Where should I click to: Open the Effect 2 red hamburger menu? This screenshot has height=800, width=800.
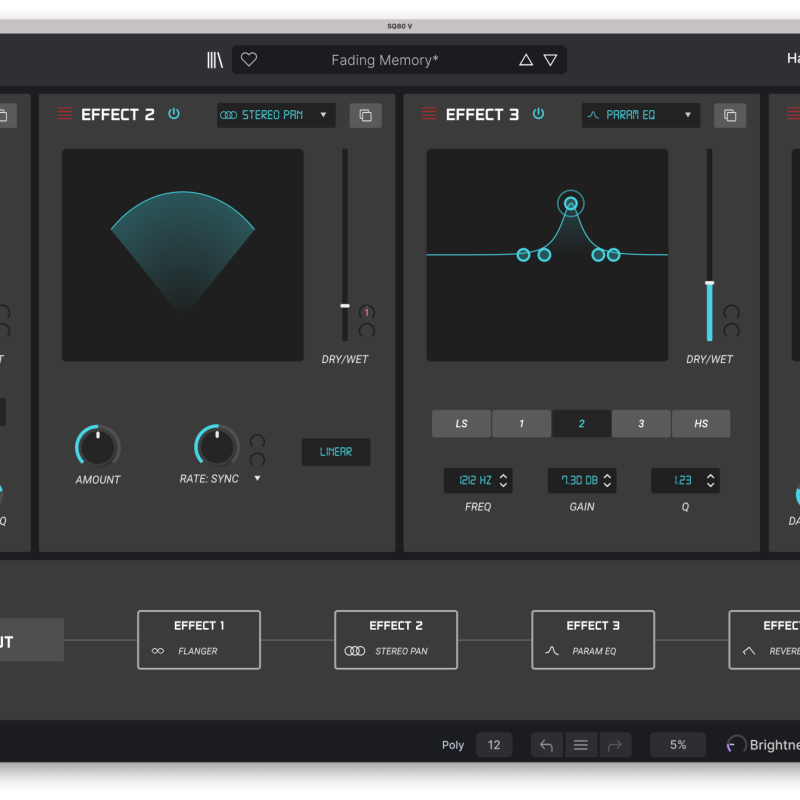(x=65, y=113)
